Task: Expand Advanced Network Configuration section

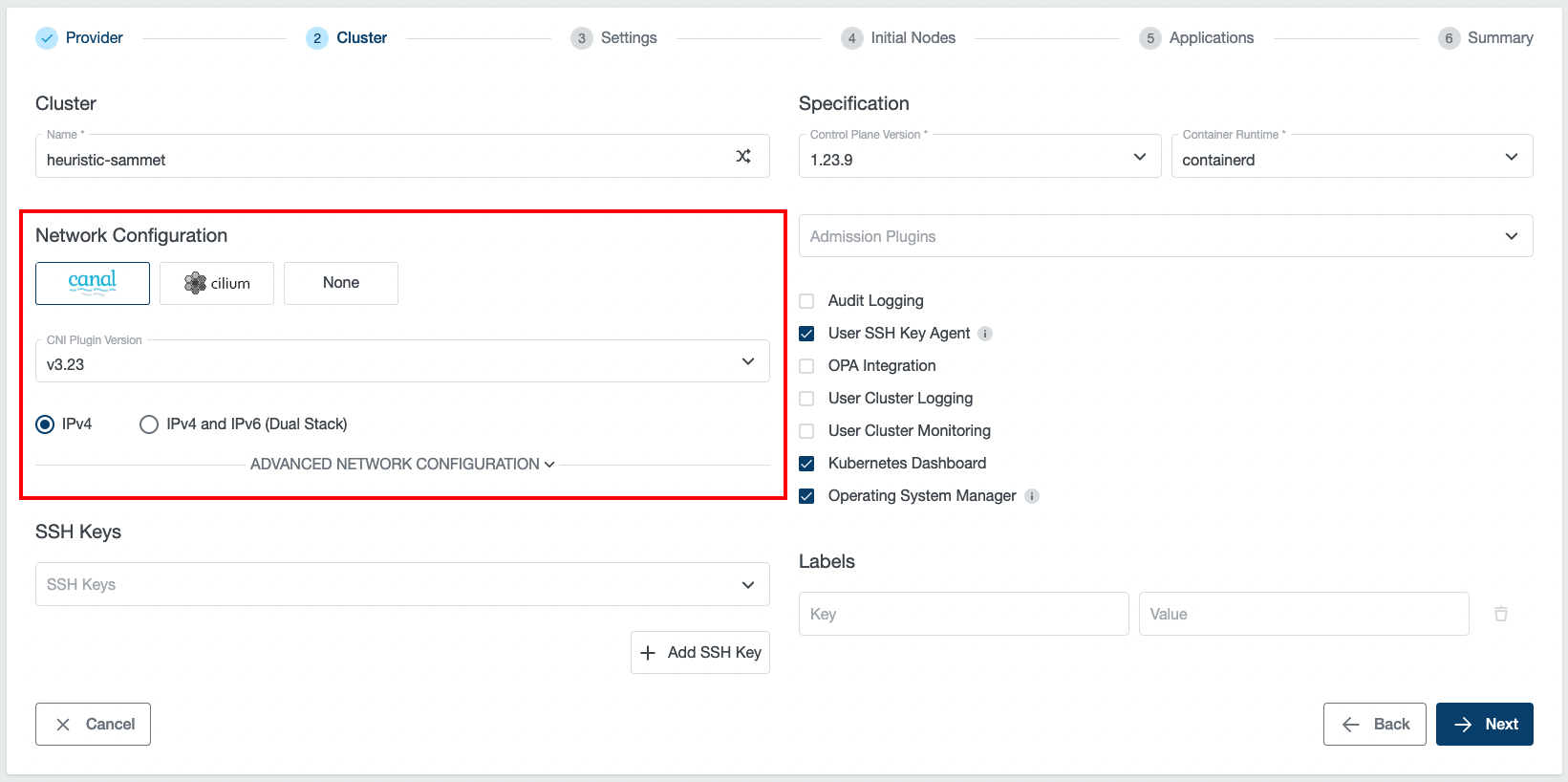Action: pos(402,465)
